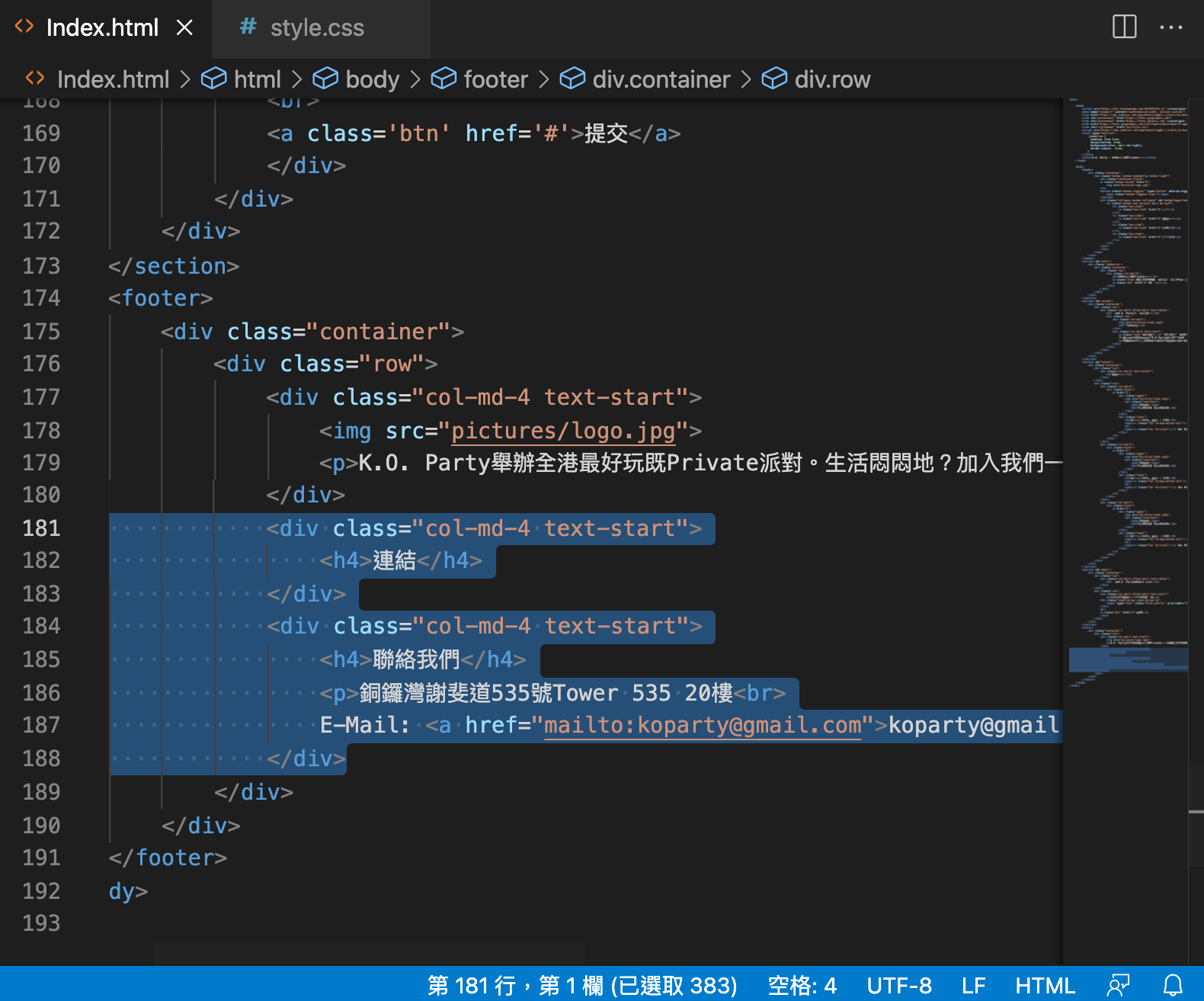Open the More Actions ellipsis menu
This screenshot has width=1204, height=1001.
(x=1170, y=27)
